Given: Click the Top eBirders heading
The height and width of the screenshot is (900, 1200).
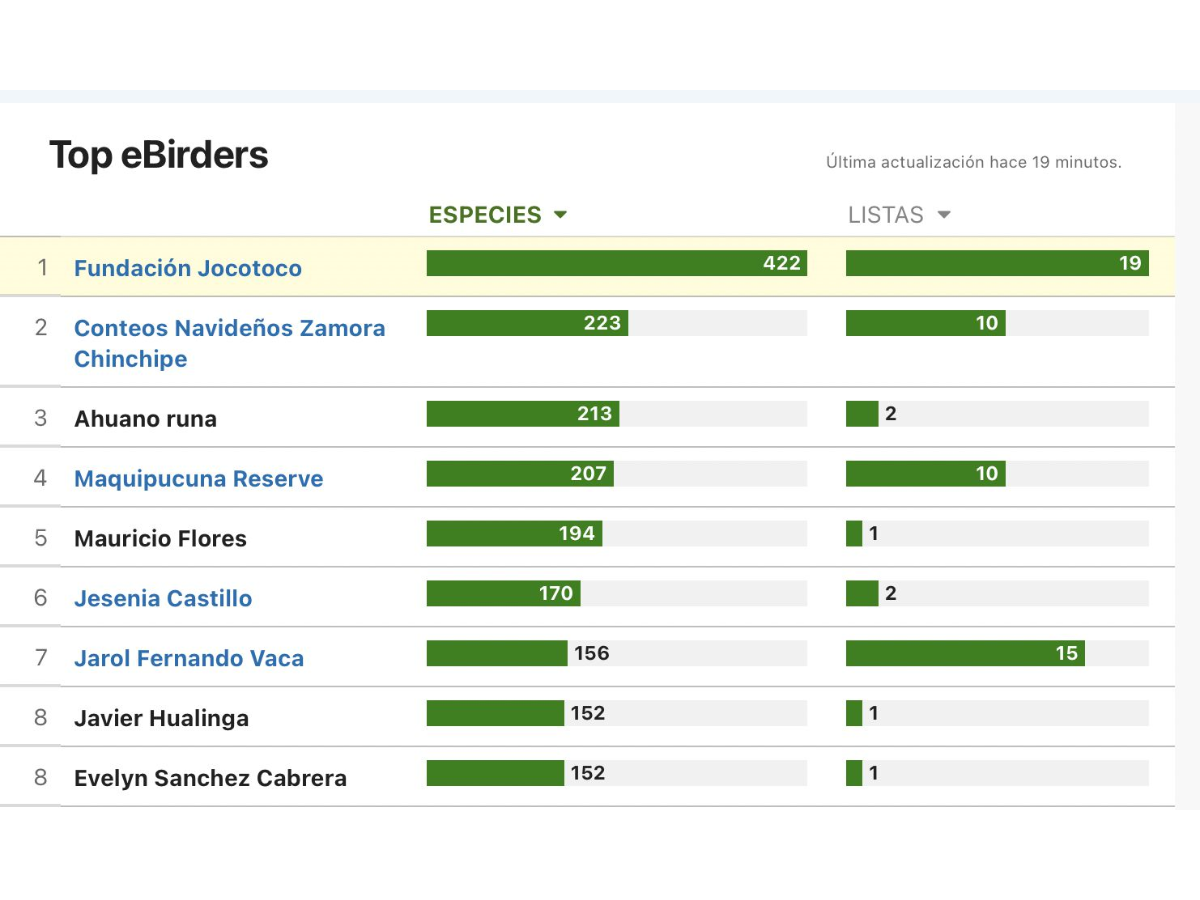Looking at the screenshot, I should pos(159,156).
